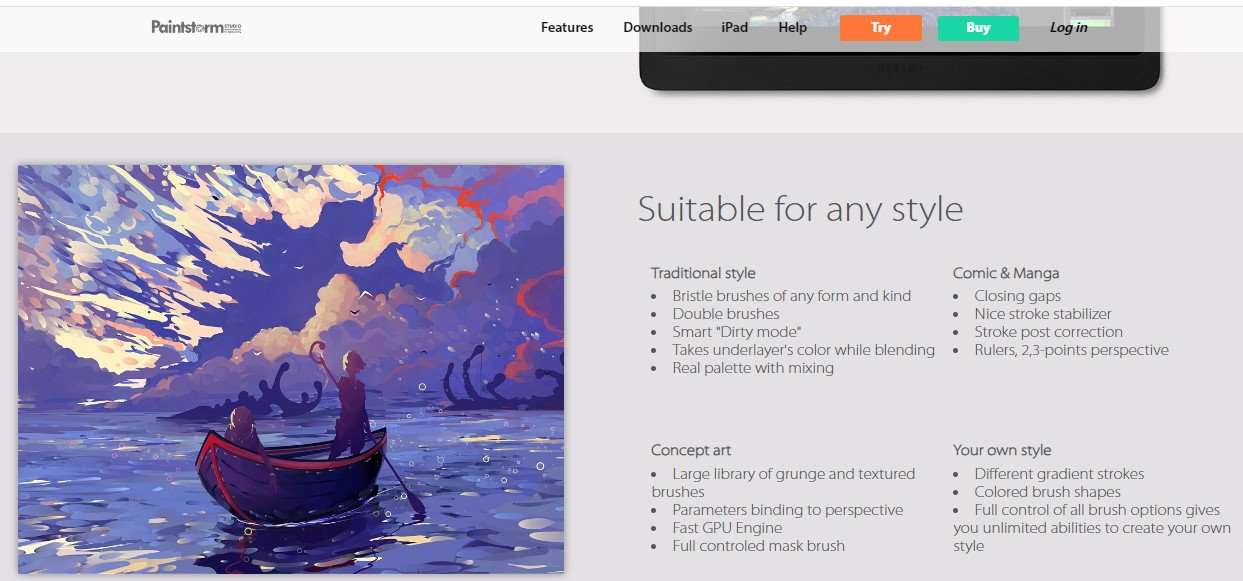Screen dimensions: 1243x581
Task: Click the 'Nice stroke stabilizer' item
Action: (x=1043, y=314)
